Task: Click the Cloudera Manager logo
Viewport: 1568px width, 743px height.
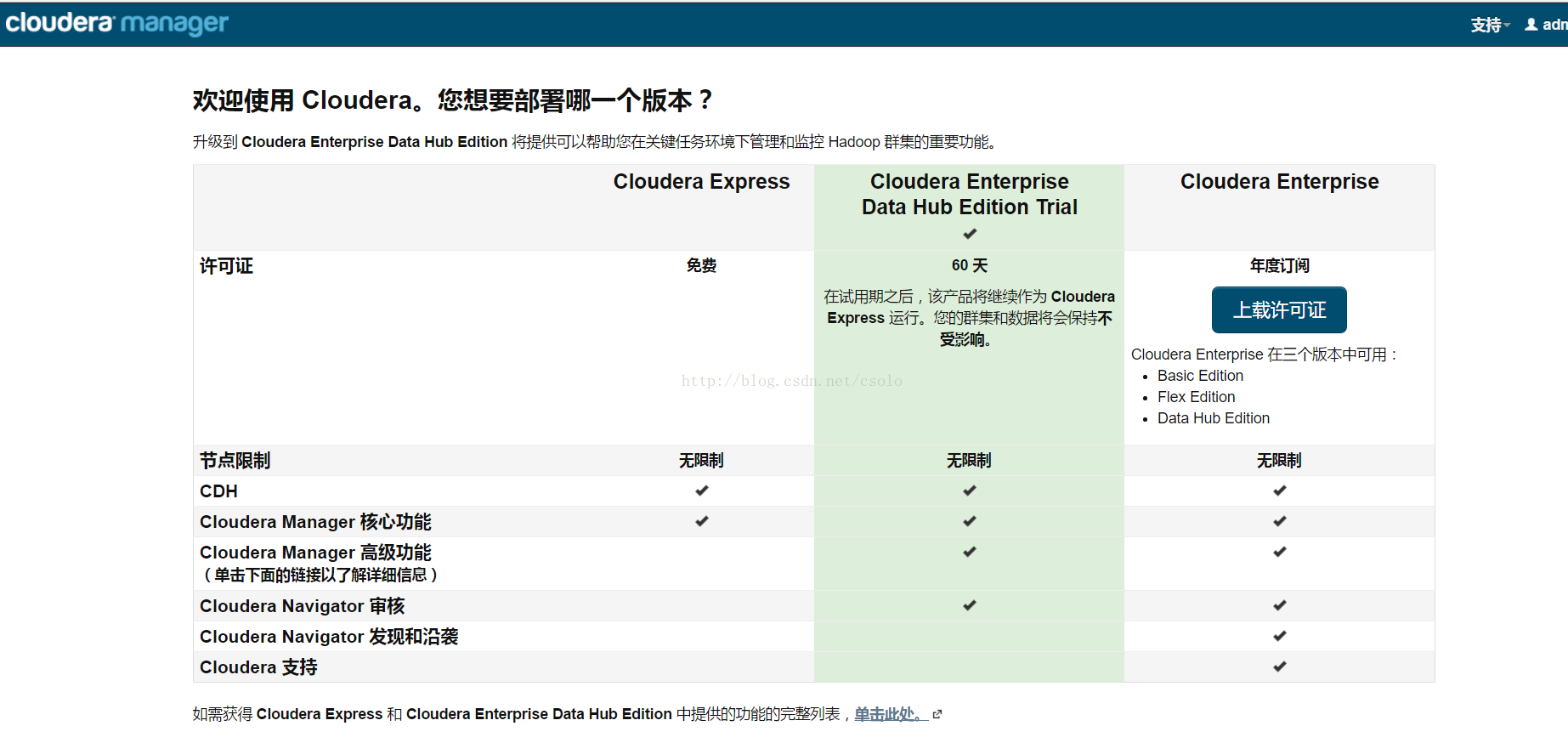Action: coord(116,23)
